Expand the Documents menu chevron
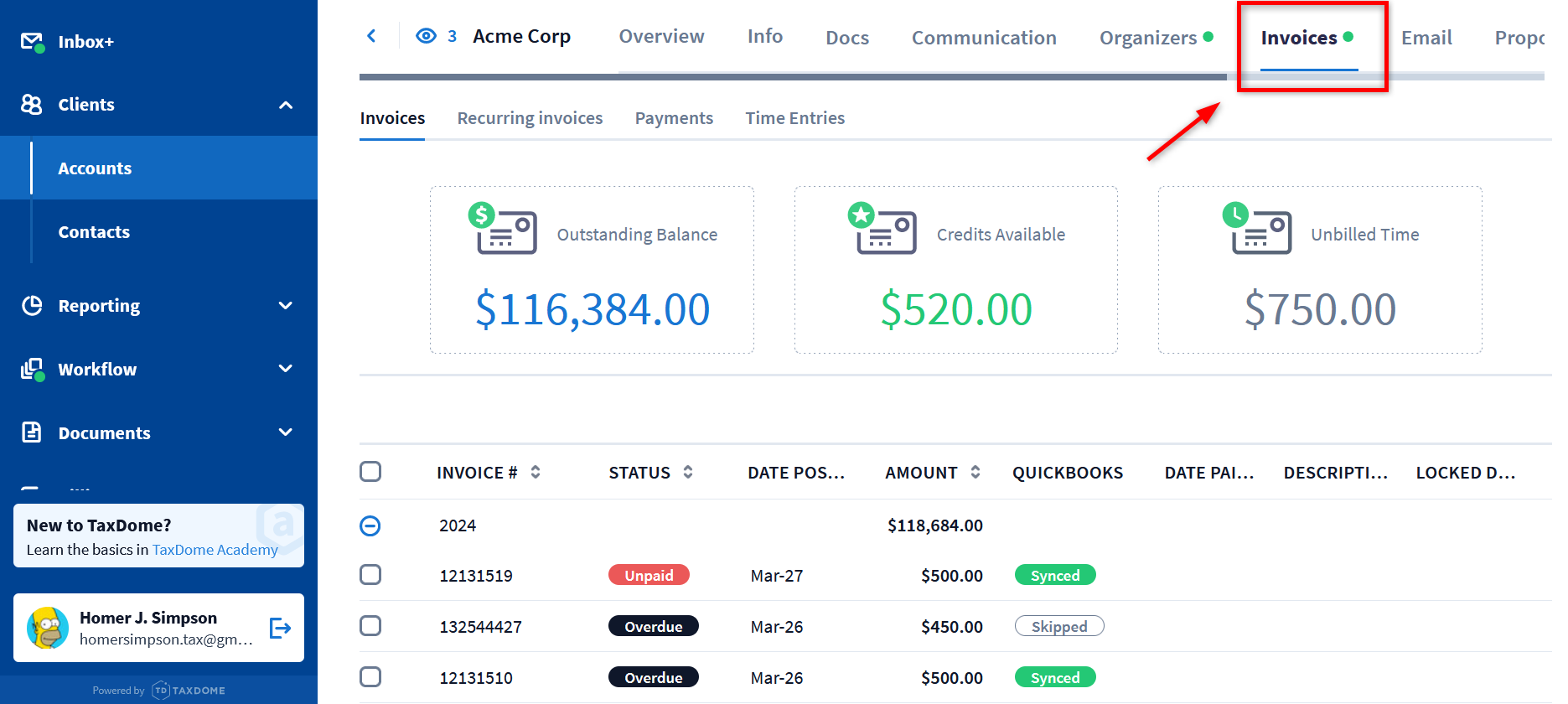The image size is (1568, 704). 286,432
